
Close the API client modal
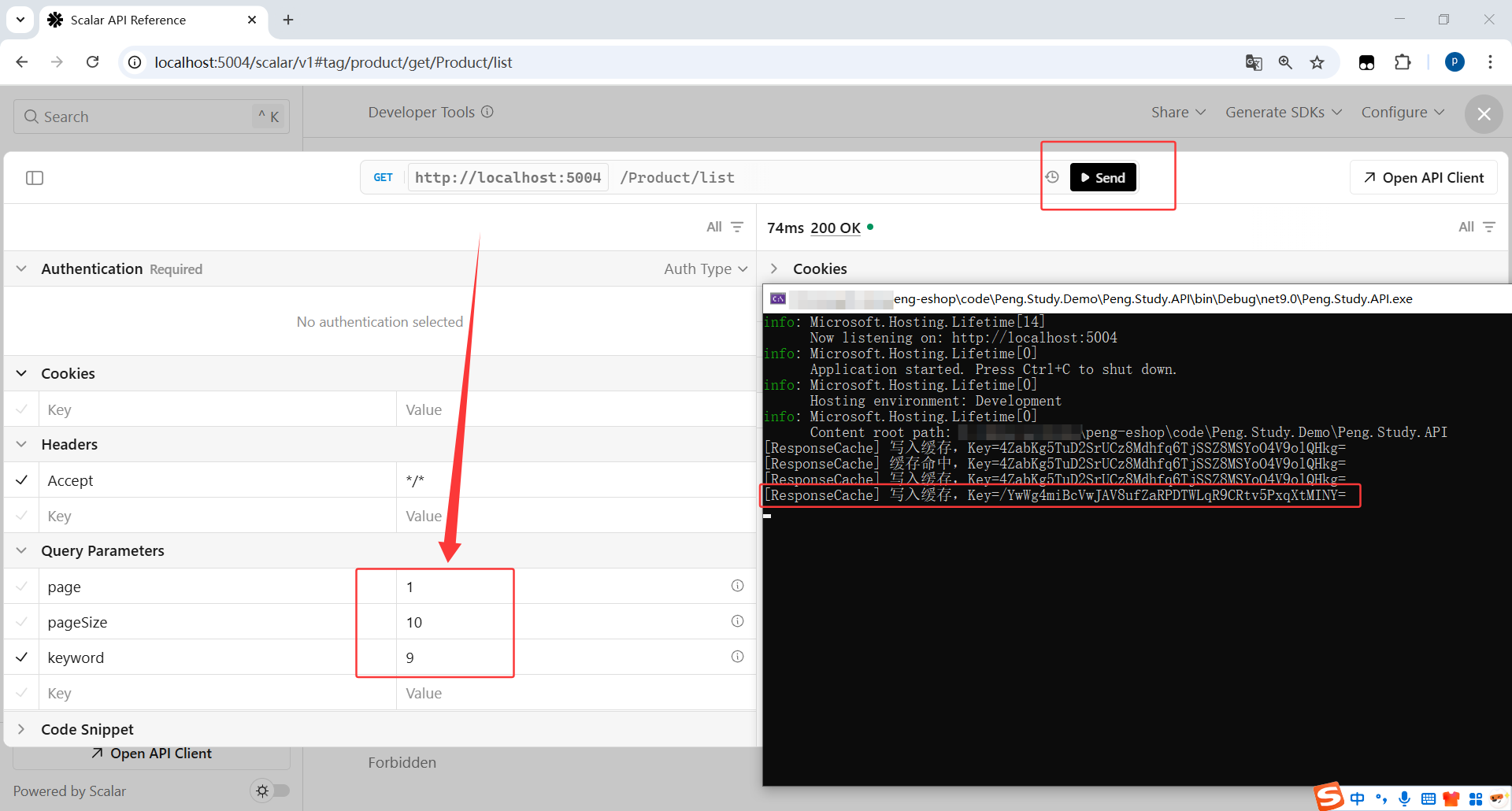tap(1484, 114)
